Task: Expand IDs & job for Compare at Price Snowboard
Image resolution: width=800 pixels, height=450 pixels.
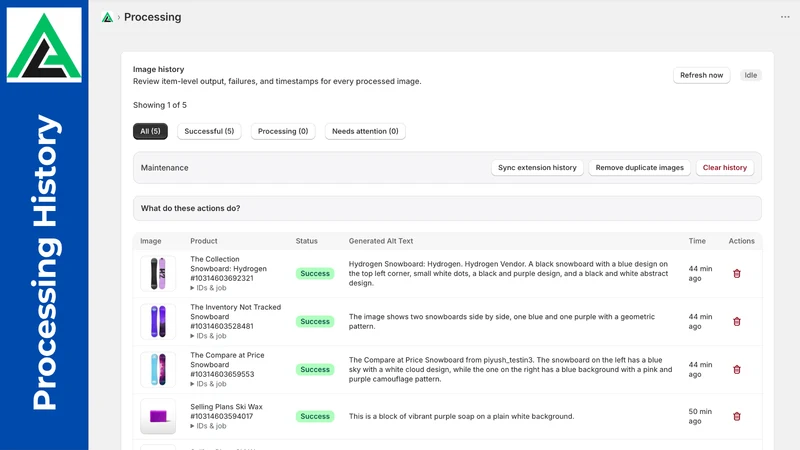Action: [x=208, y=384]
